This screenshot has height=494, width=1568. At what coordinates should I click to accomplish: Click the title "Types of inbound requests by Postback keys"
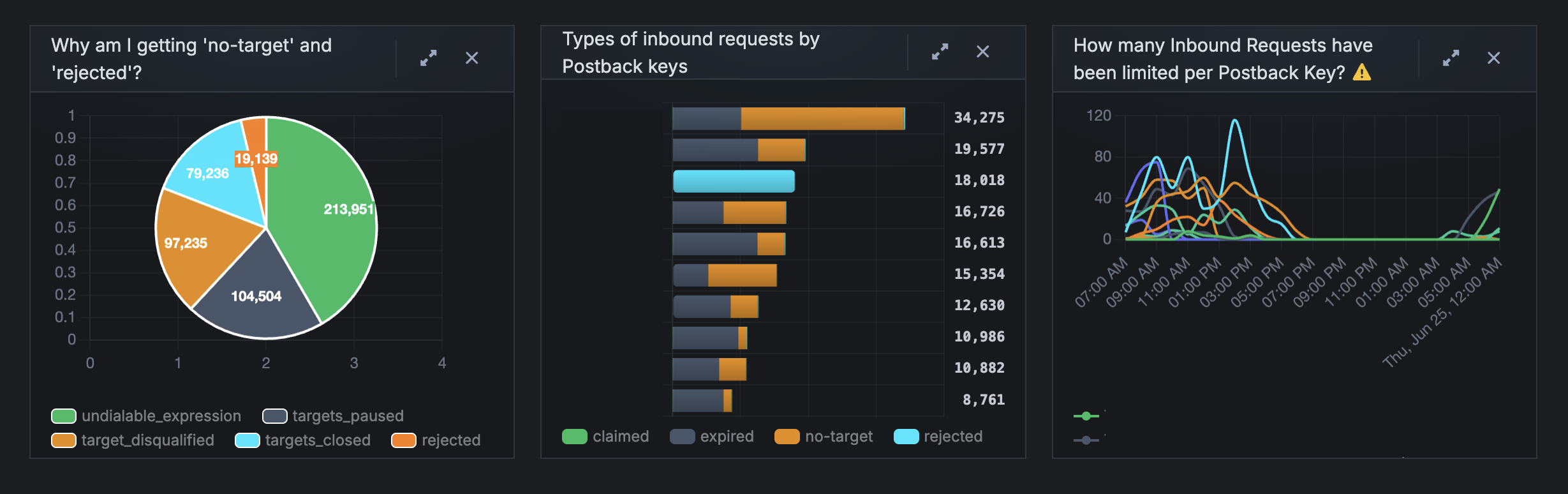click(691, 52)
